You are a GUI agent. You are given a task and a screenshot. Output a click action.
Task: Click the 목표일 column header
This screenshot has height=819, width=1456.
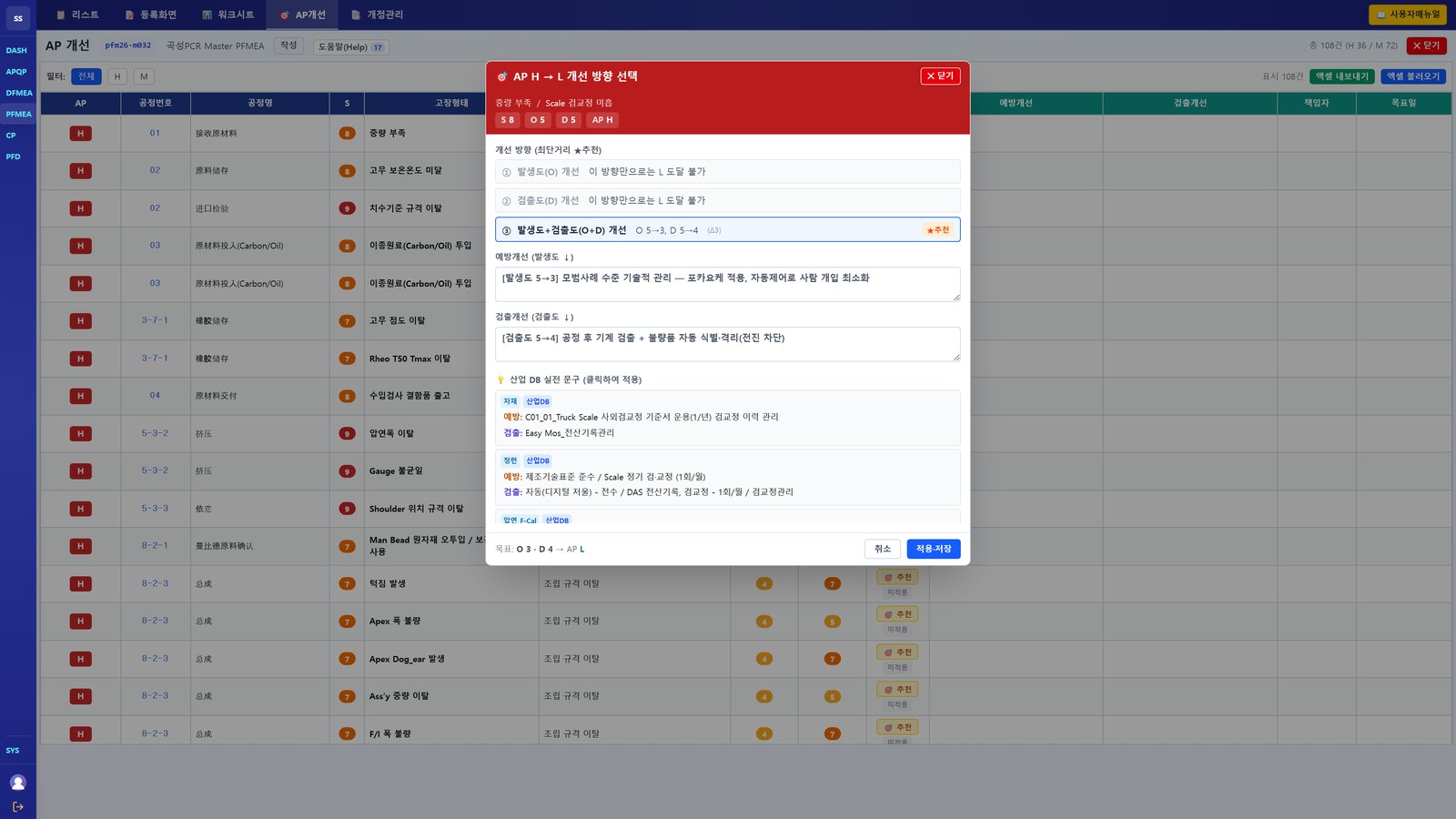(x=1403, y=103)
